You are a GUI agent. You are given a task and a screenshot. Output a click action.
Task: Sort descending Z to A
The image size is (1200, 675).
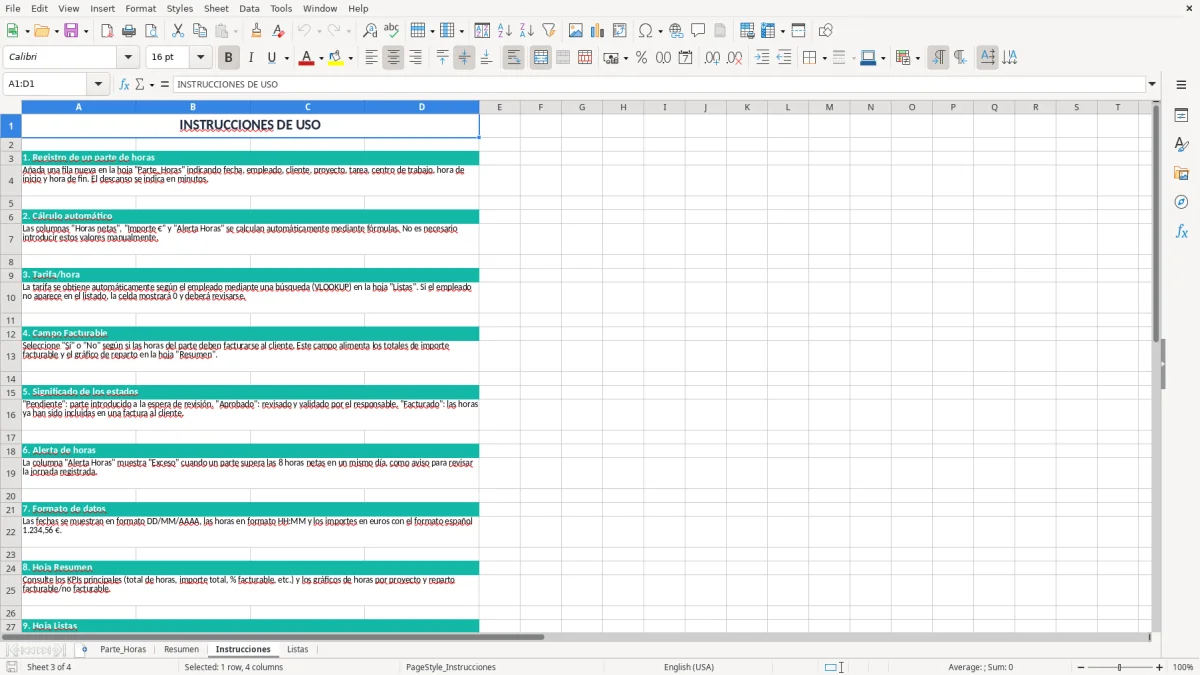(527, 31)
